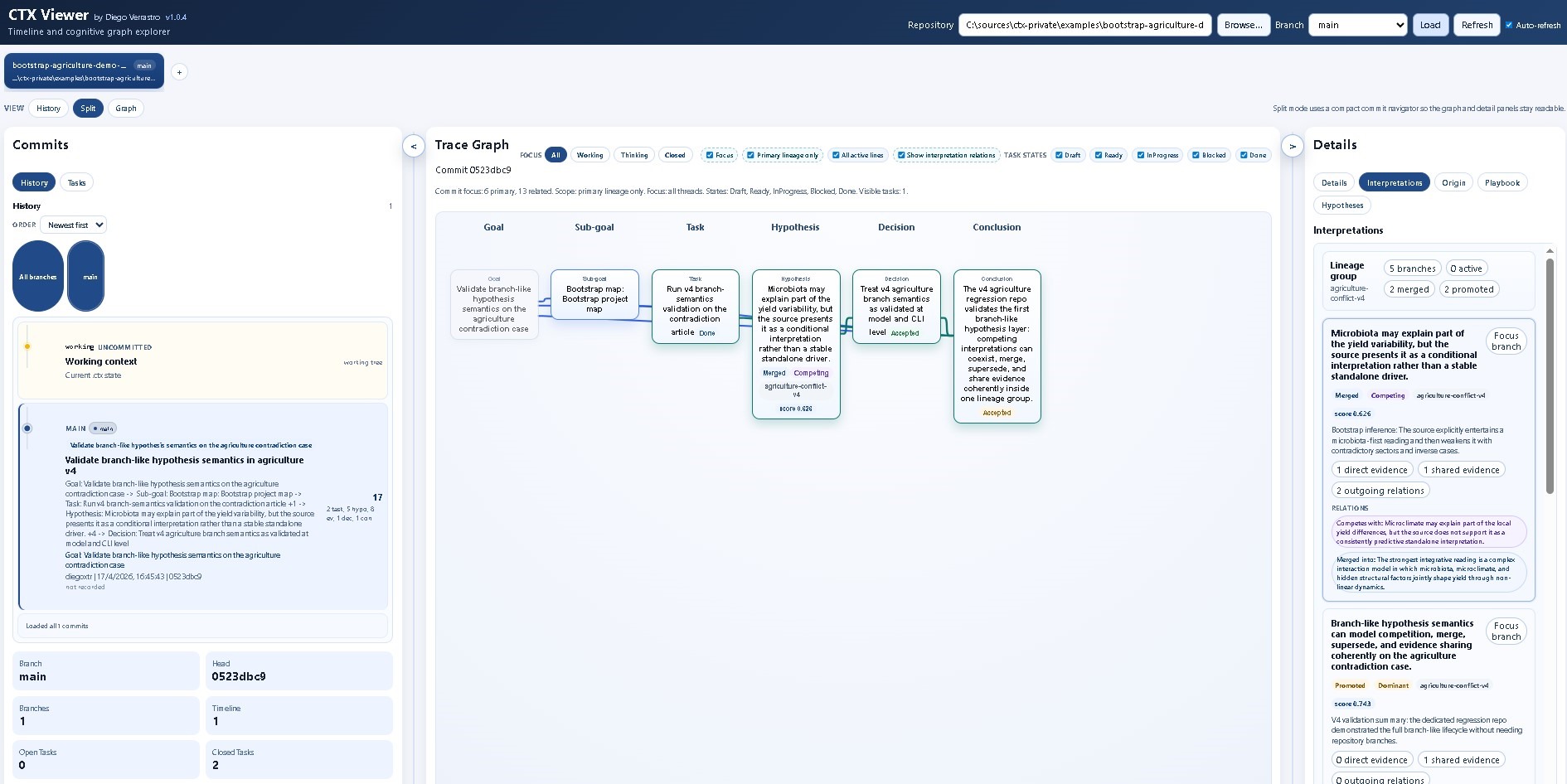Toggle the Primary lineage only checkbox
Viewport: 1567px width, 784px height.
coord(750,155)
